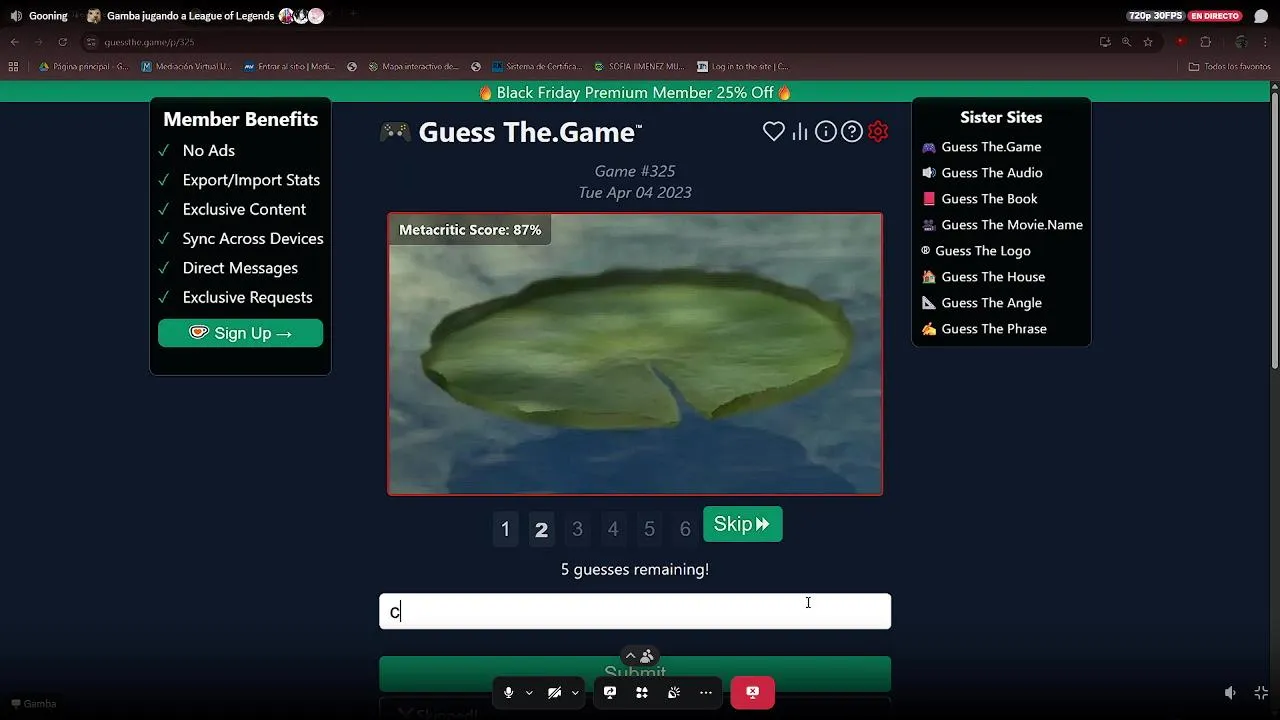Expand camera options chevron

(575, 692)
